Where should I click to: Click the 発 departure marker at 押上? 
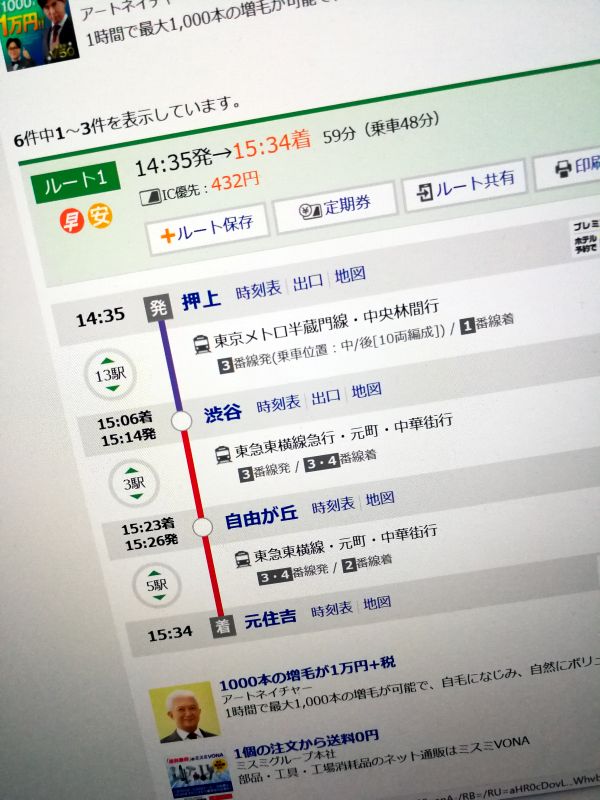point(158,308)
